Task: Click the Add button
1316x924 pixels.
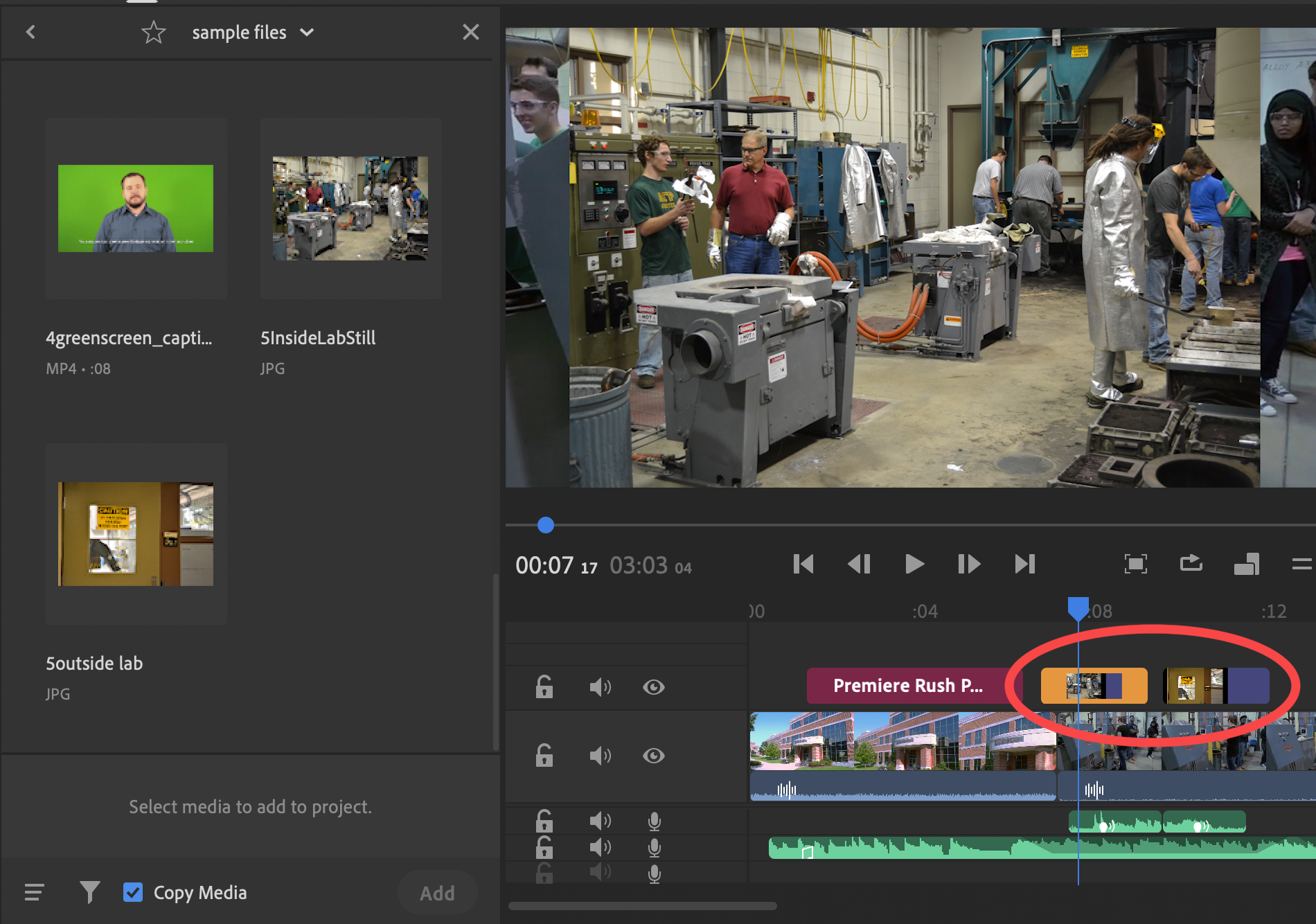Action: pos(437,893)
